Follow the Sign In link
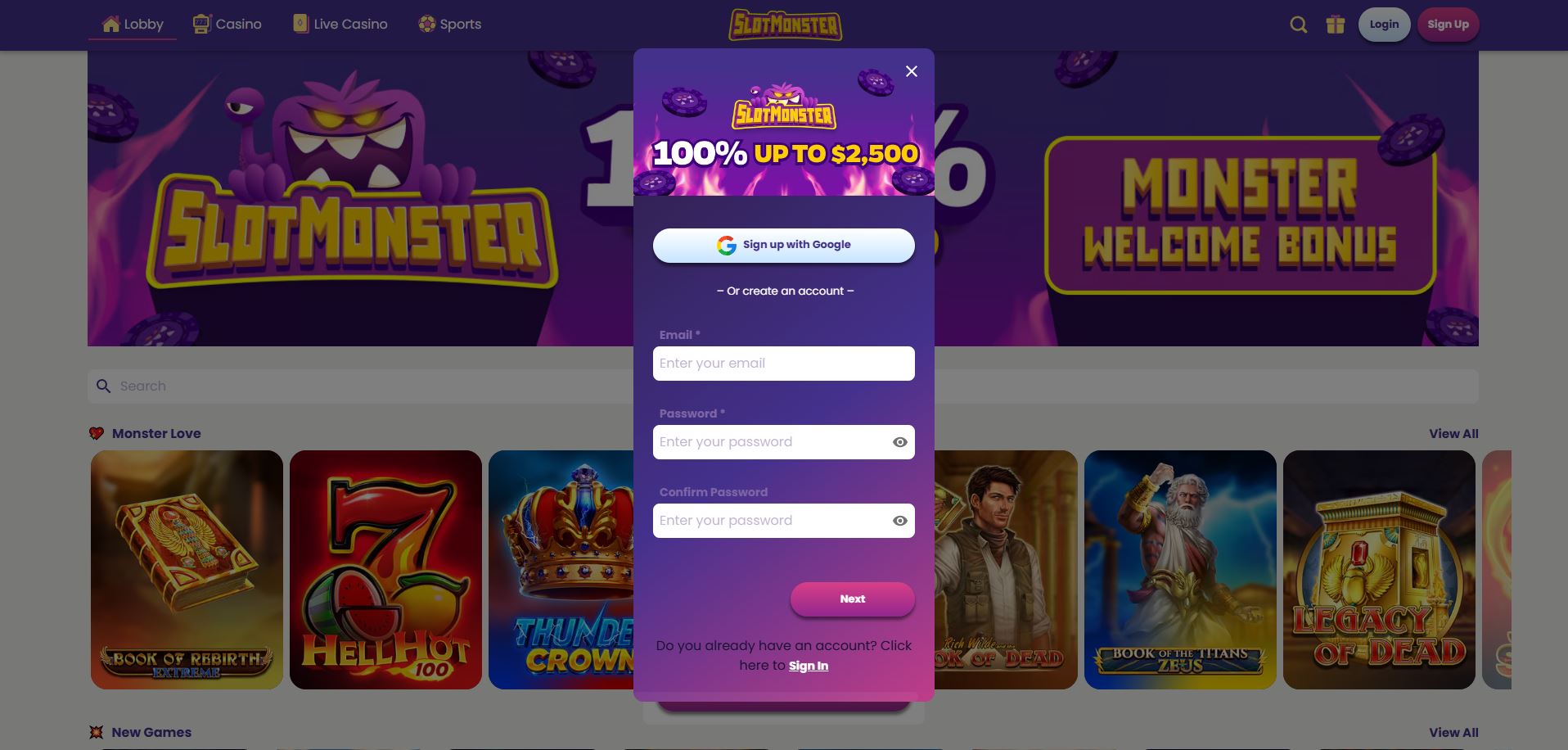Image resolution: width=1568 pixels, height=750 pixels. coord(809,666)
